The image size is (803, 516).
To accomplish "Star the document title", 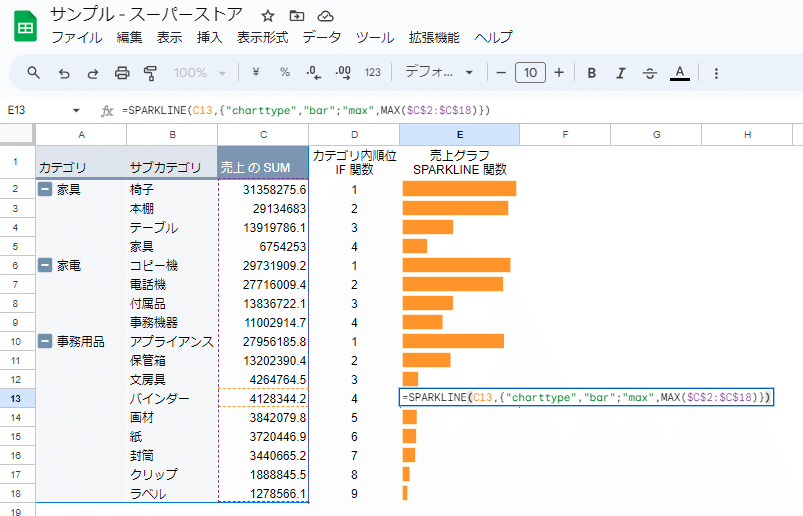I will point(267,16).
